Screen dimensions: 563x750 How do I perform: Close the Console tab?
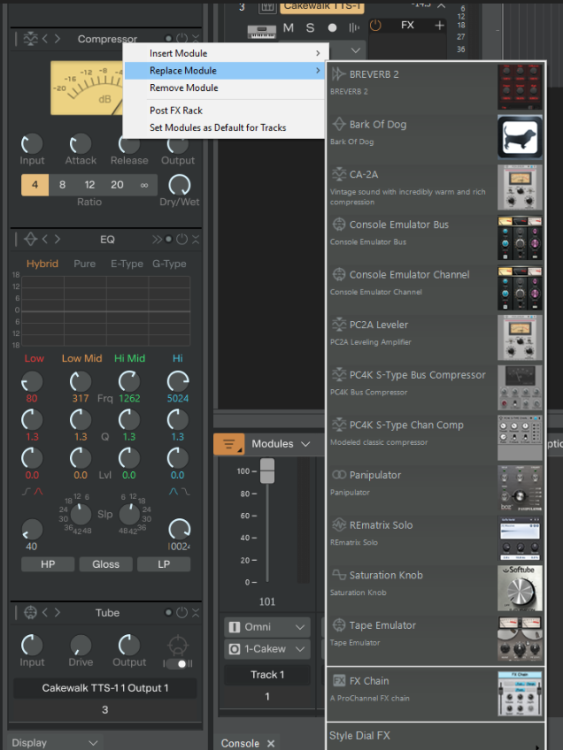271,743
